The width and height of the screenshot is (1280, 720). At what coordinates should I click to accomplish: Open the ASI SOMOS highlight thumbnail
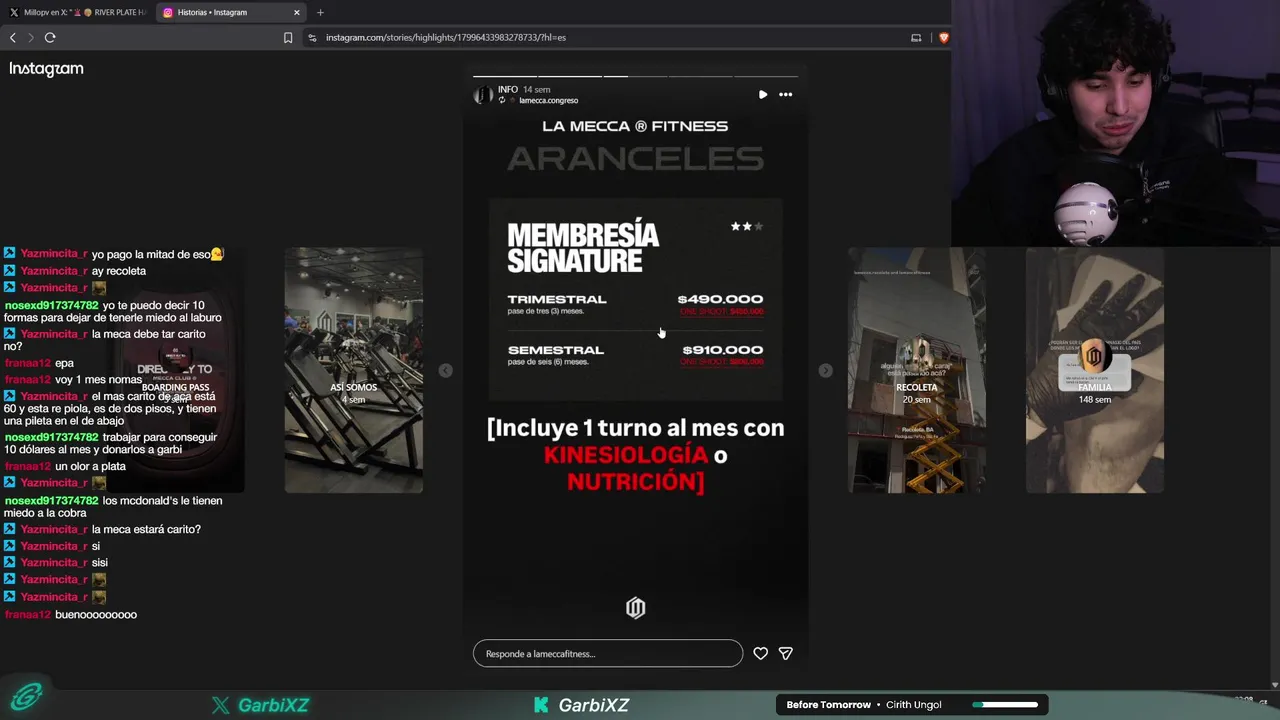click(x=354, y=370)
